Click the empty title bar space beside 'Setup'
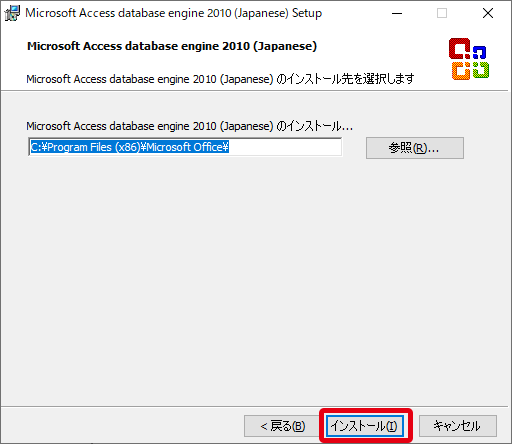 (x=352, y=13)
